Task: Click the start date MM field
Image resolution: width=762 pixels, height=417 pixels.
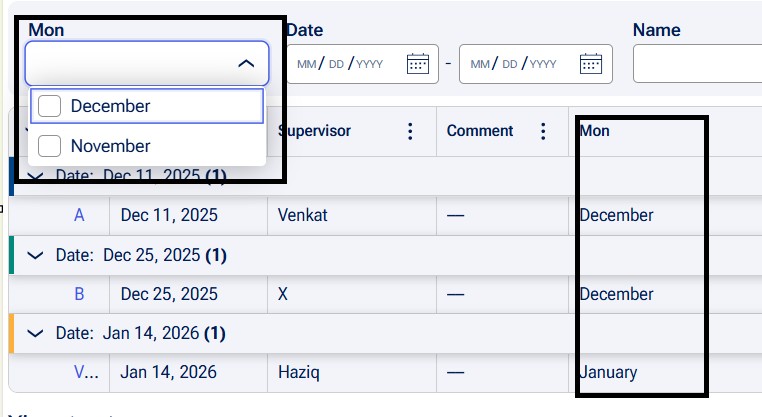Action: [x=306, y=64]
